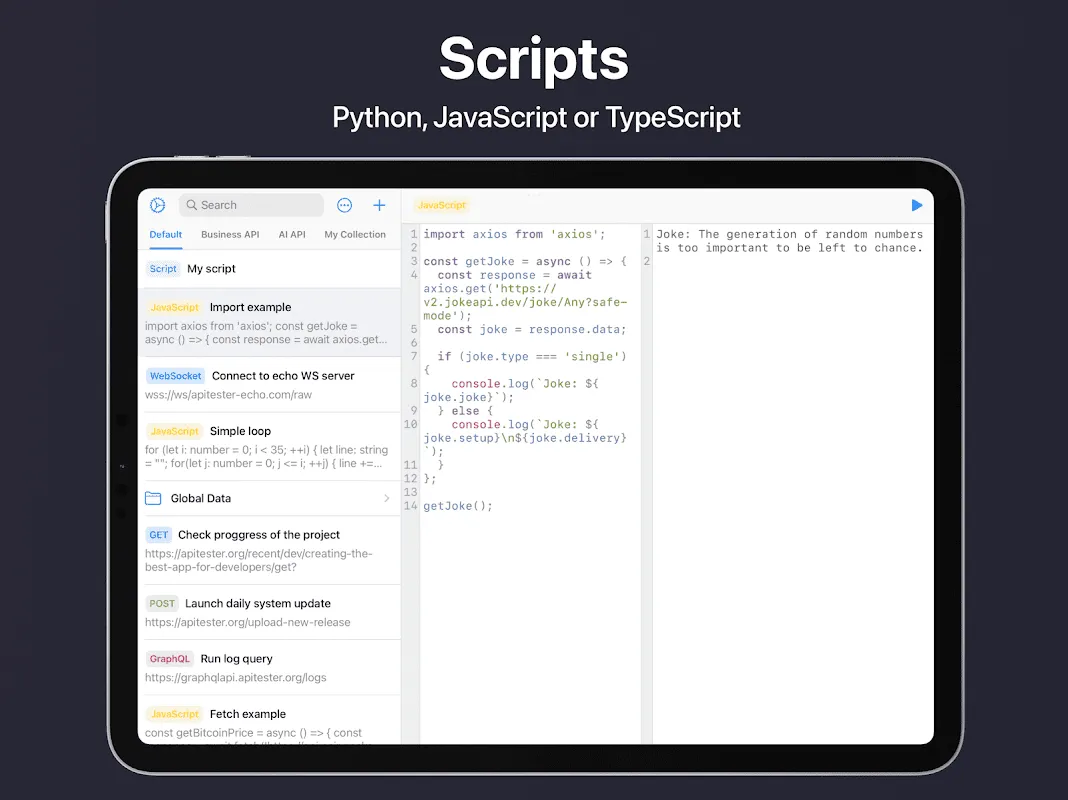Image resolution: width=1068 pixels, height=800 pixels.
Task: Add a new request with plus icon
Action: 379,205
